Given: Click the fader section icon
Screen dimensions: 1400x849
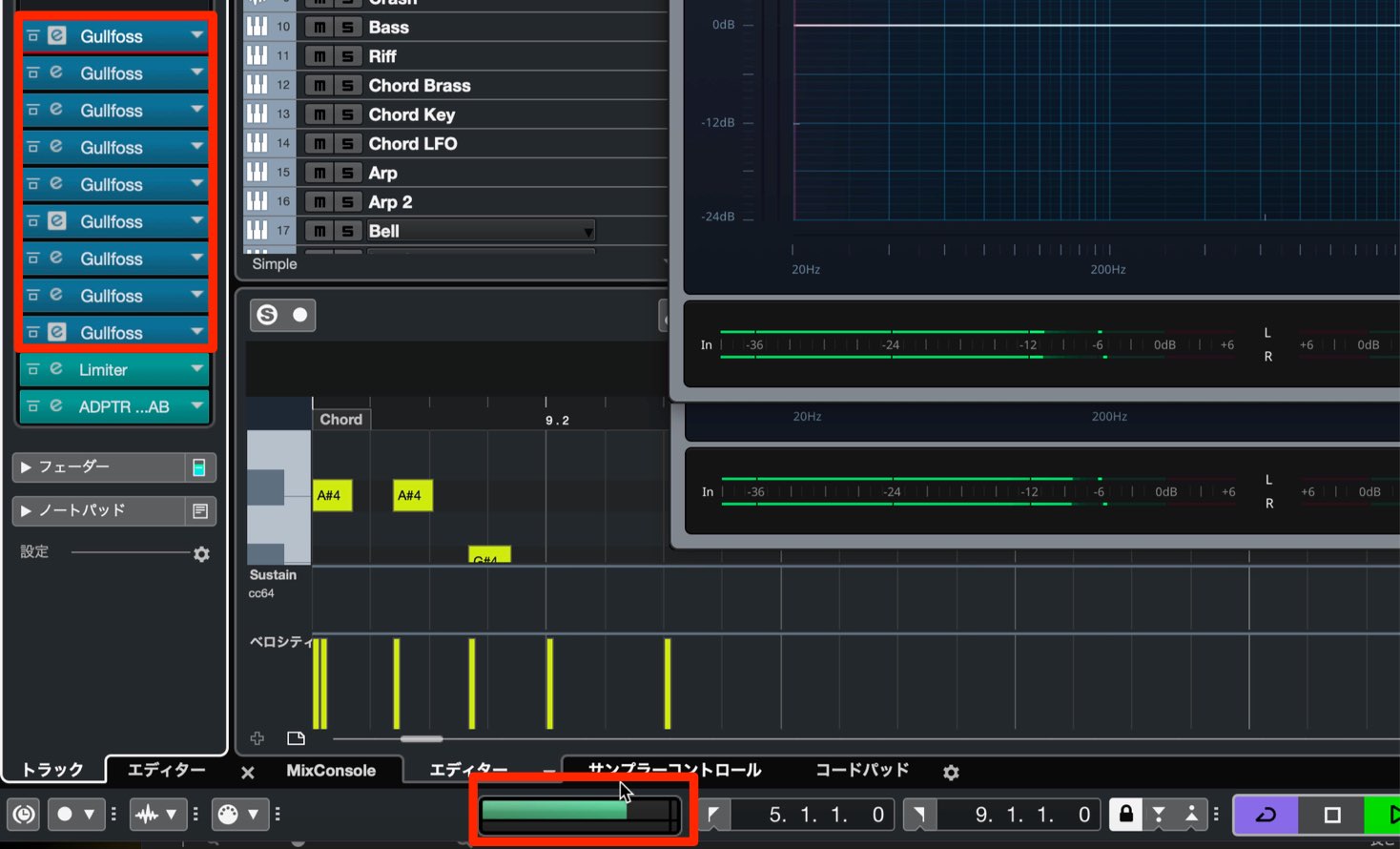Looking at the screenshot, I should click(x=199, y=467).
